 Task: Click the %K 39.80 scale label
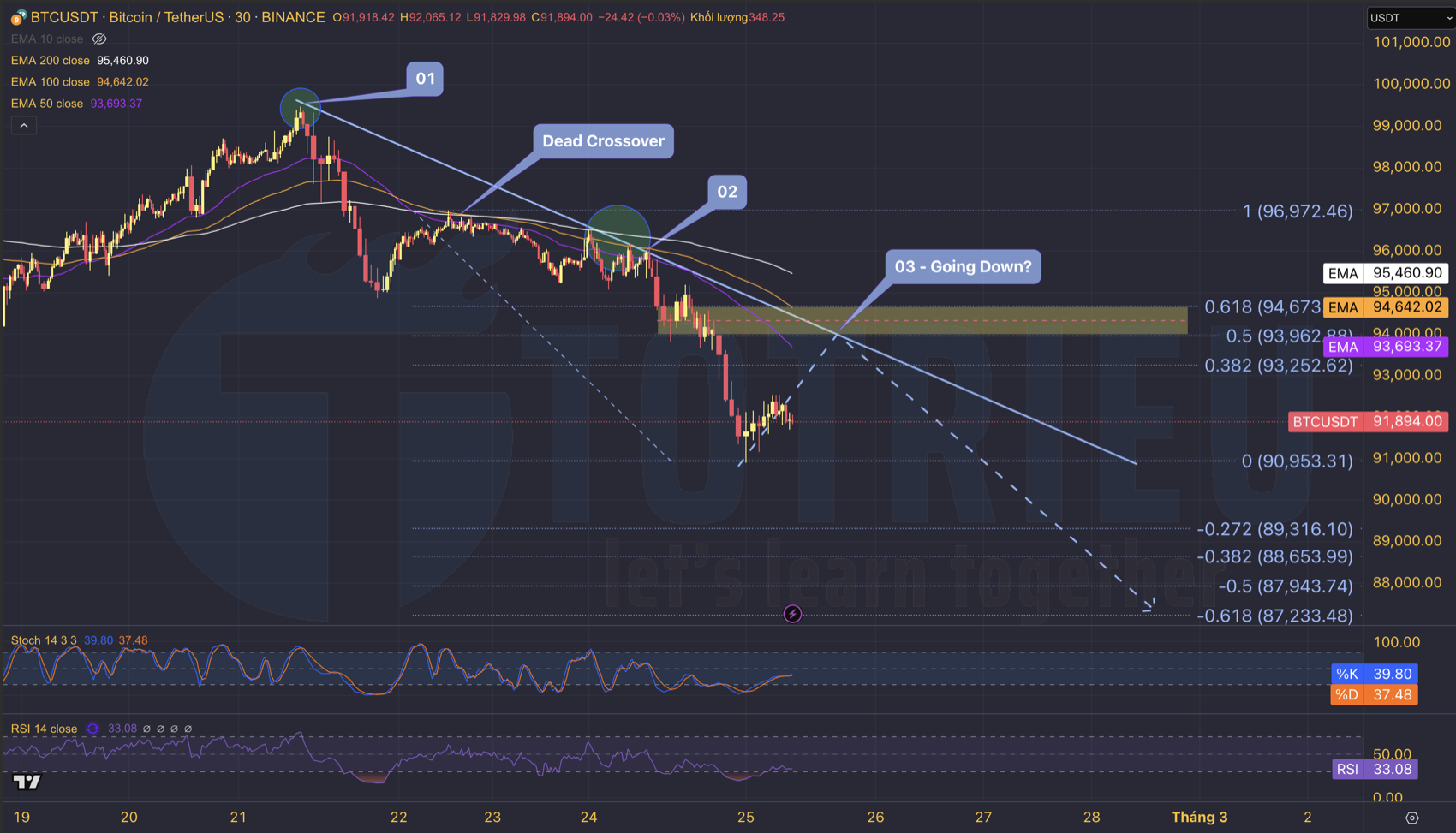tap(1374, 674)
